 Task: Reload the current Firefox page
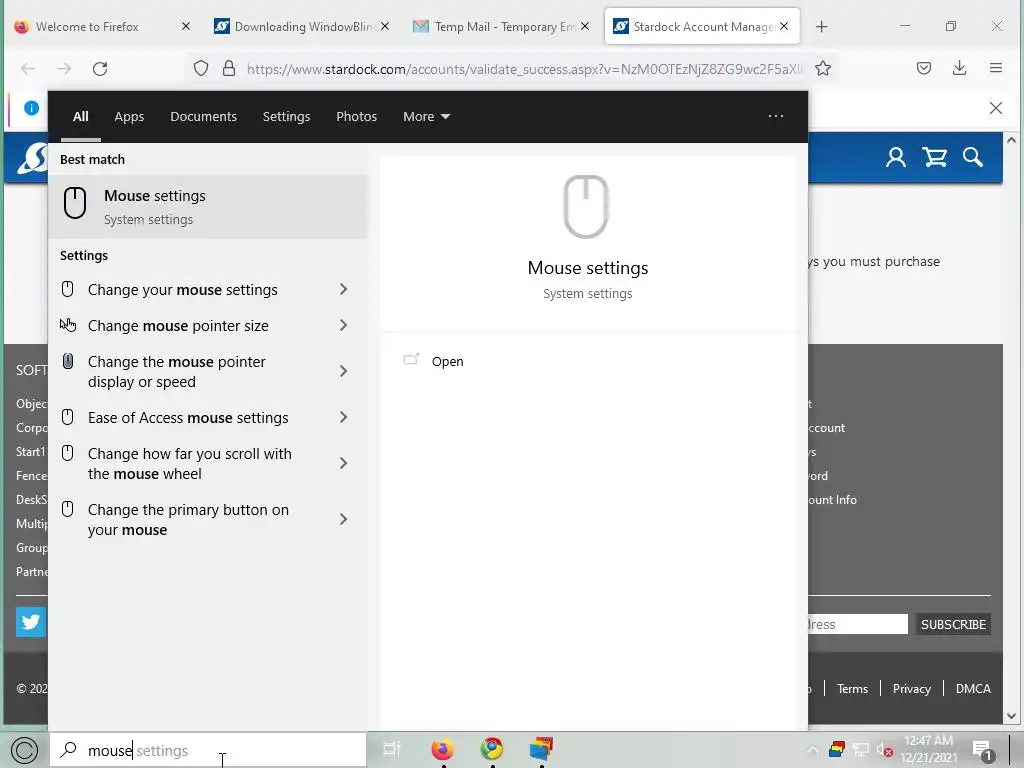pyautogui.click(x=100, y=69)
